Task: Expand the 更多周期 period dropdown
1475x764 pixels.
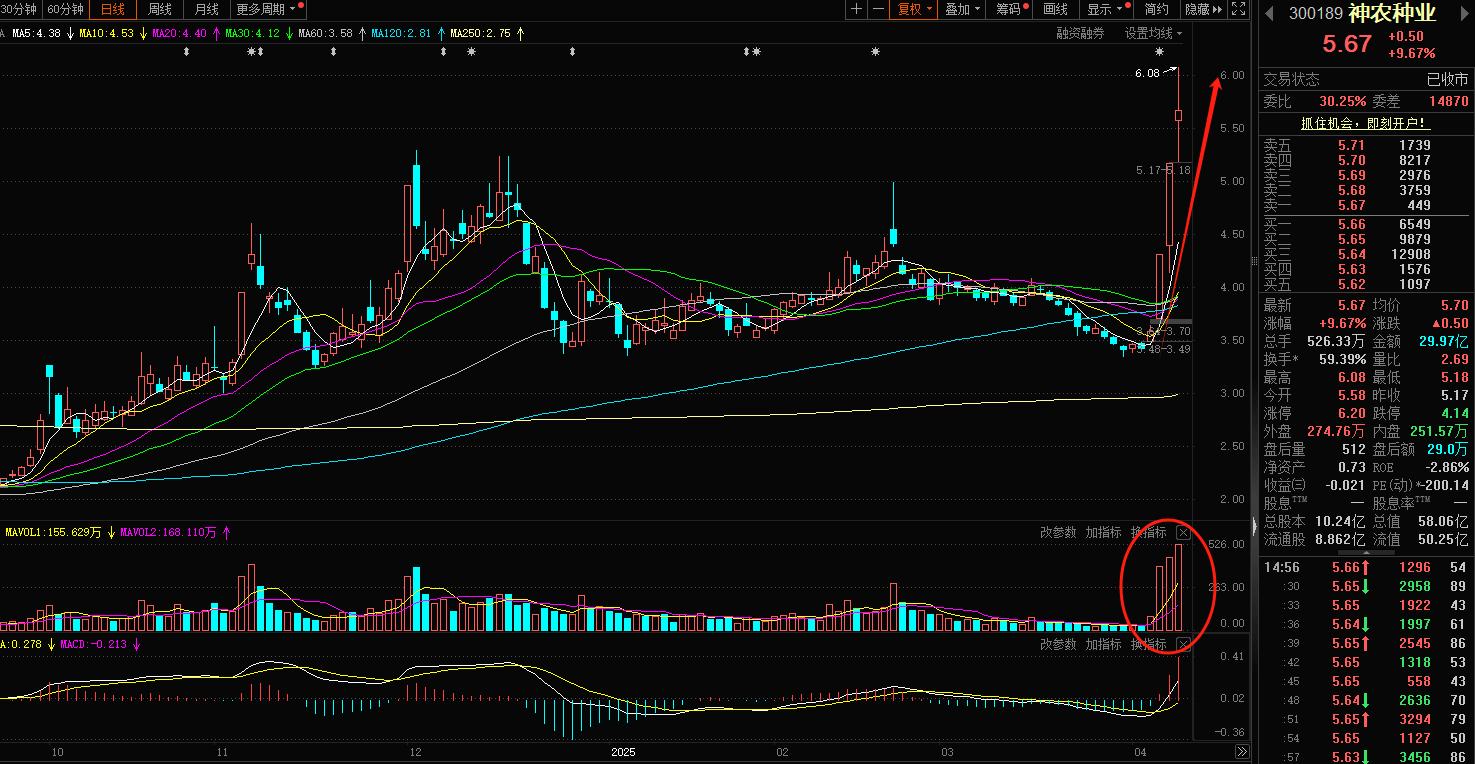Action: coord(270,9)
